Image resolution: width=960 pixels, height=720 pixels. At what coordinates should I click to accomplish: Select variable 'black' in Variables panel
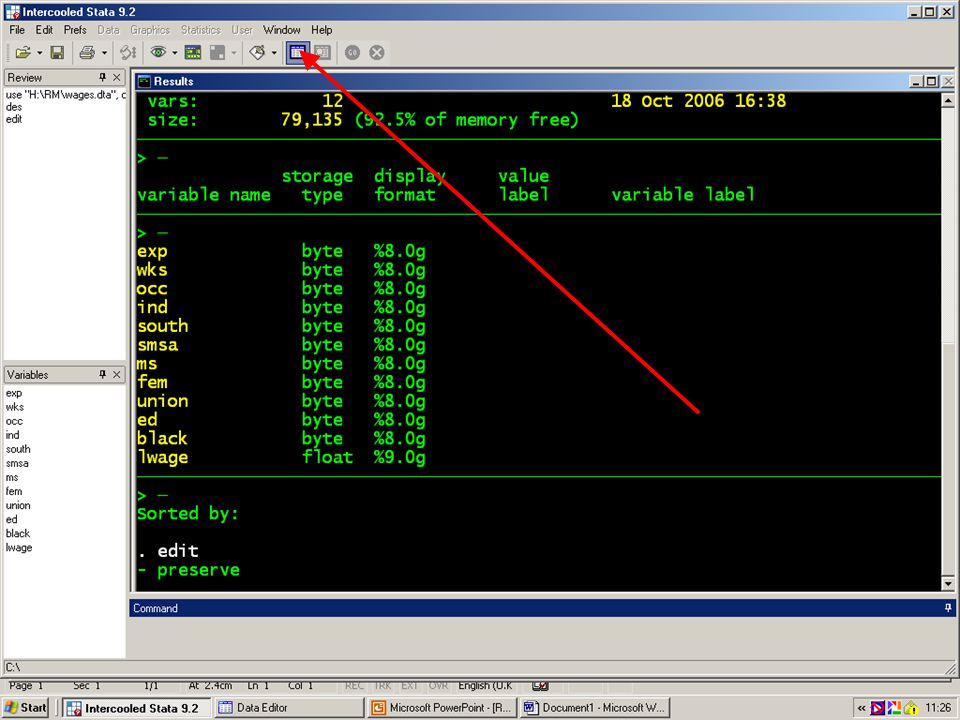click(x=18, y=534)
